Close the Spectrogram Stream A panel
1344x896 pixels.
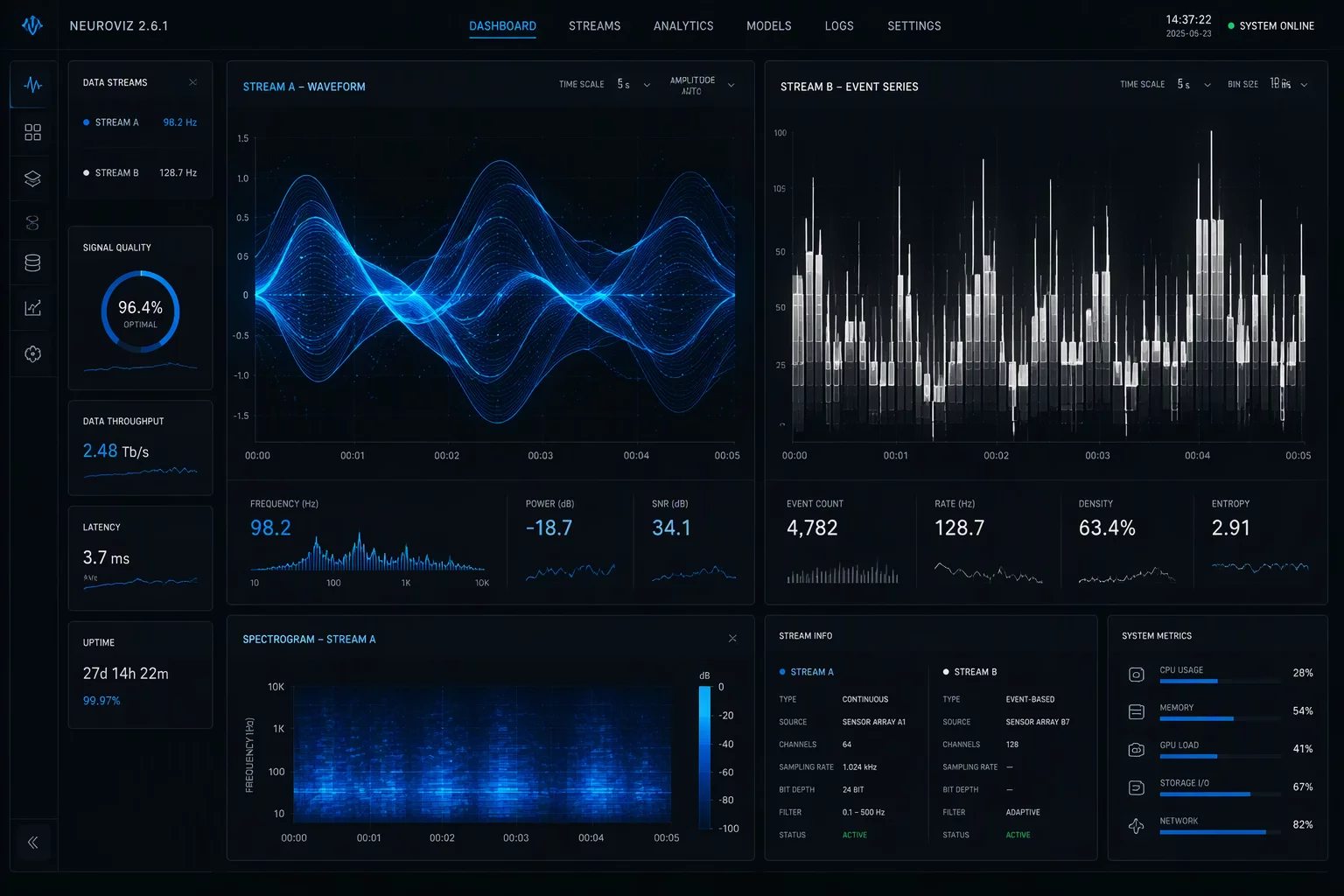[732, 639]
